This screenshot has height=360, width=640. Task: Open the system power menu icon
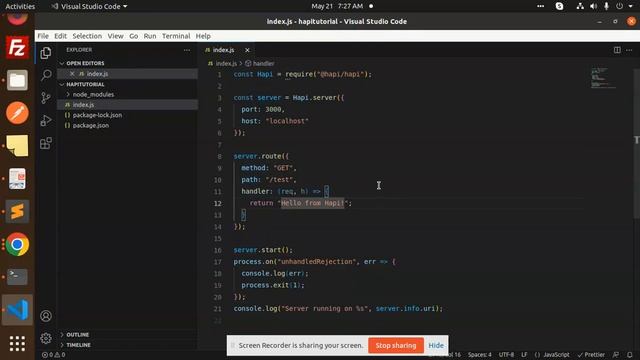tap(619, 6)
